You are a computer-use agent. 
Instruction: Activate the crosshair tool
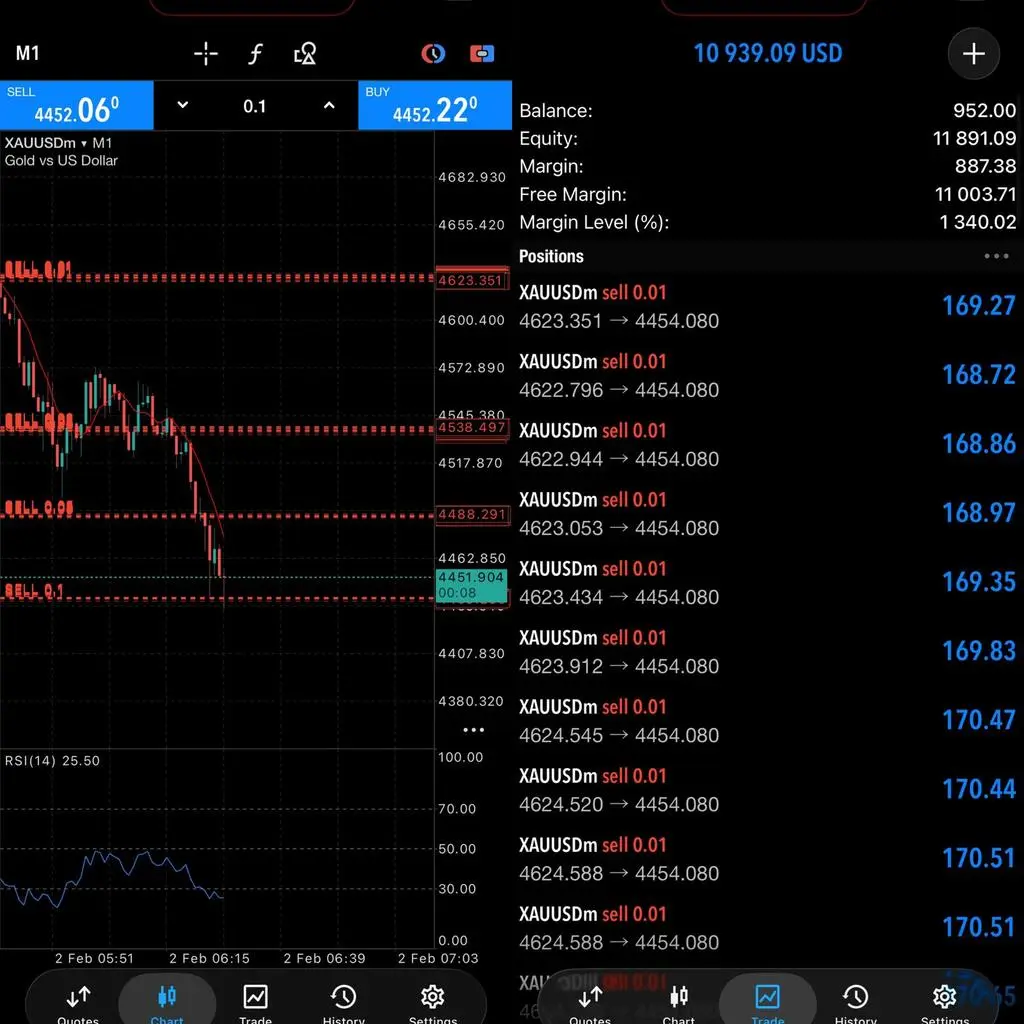[206, 54]
